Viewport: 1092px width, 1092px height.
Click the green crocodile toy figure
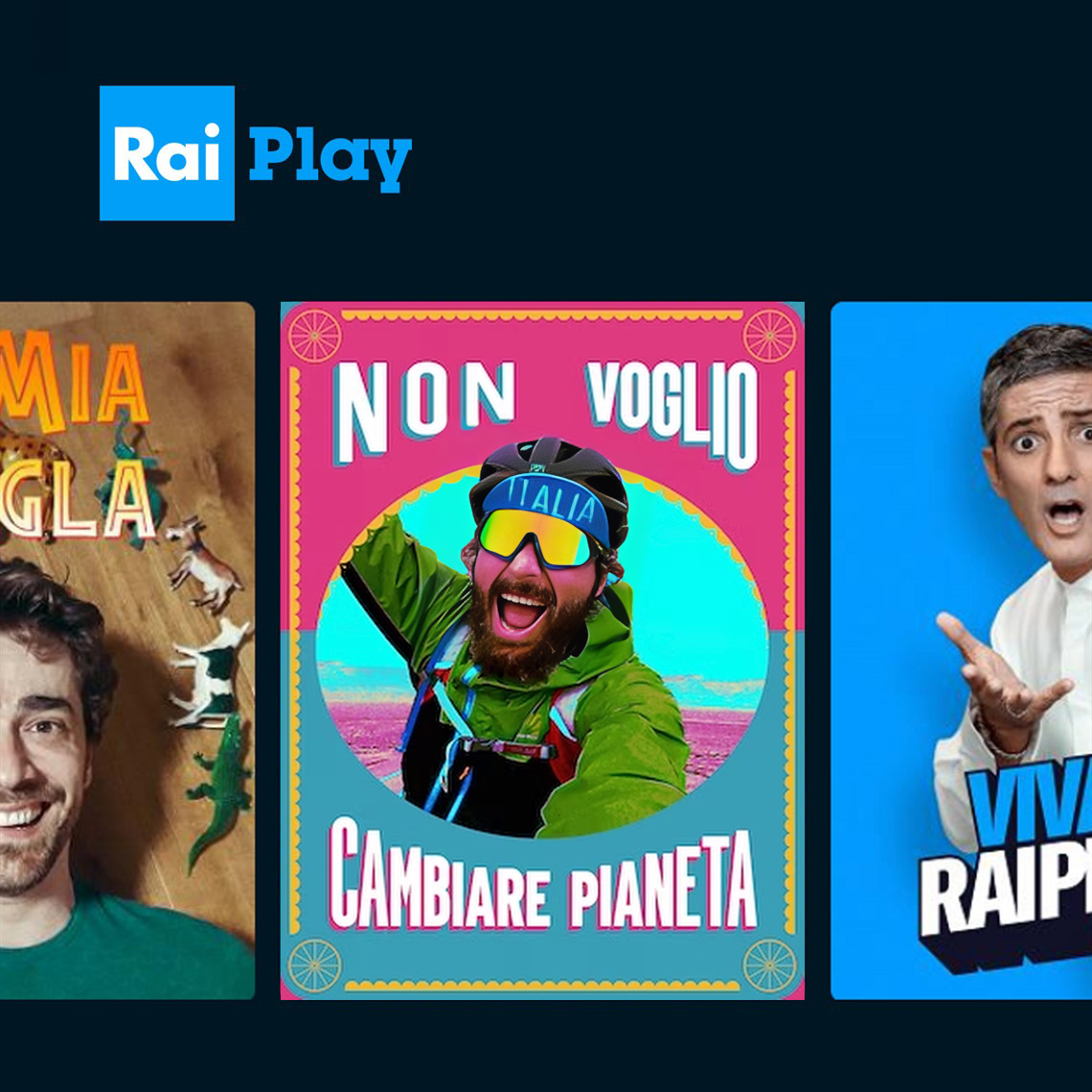219,794
